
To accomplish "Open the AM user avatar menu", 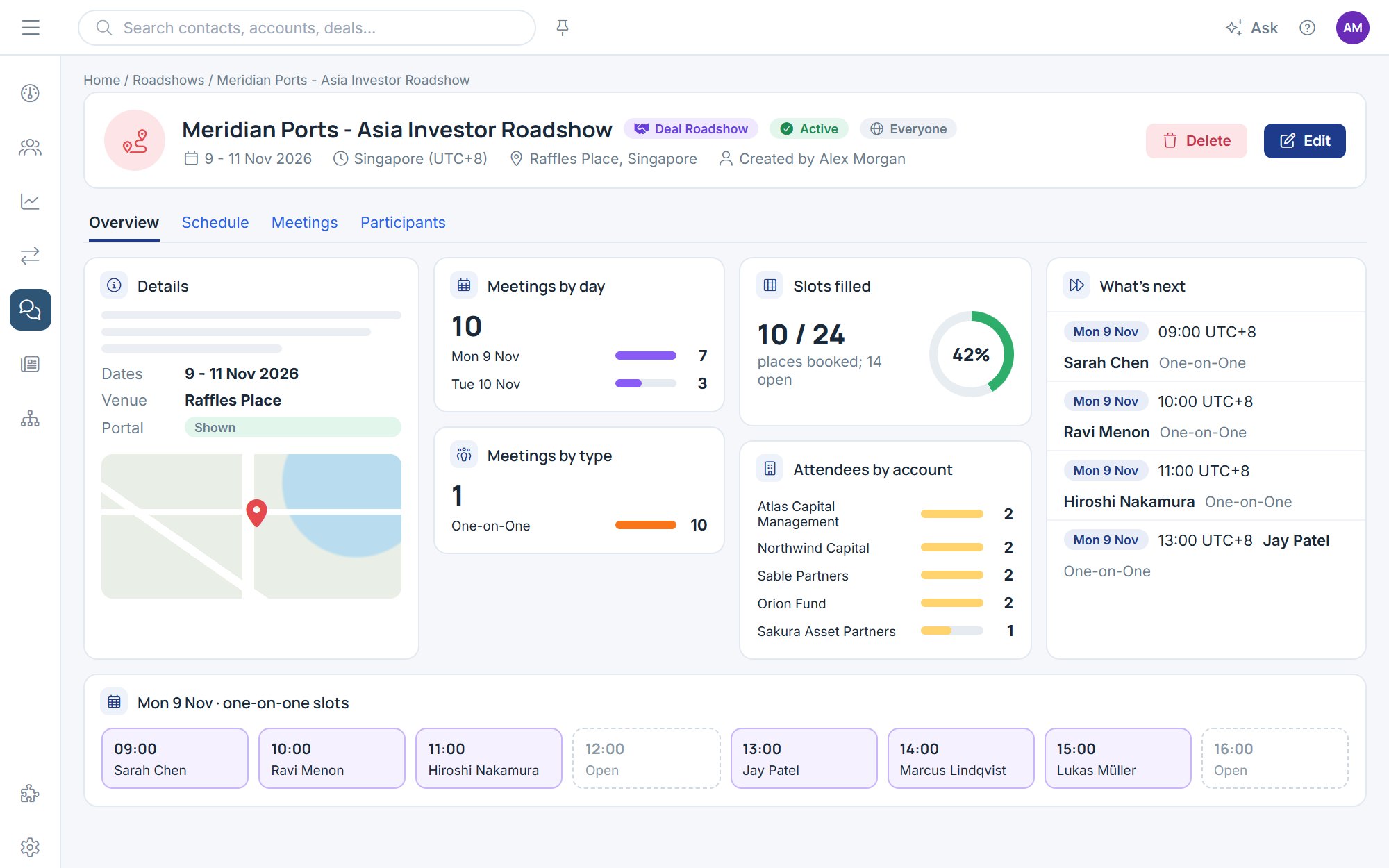I will click(x=1352, y=28).
